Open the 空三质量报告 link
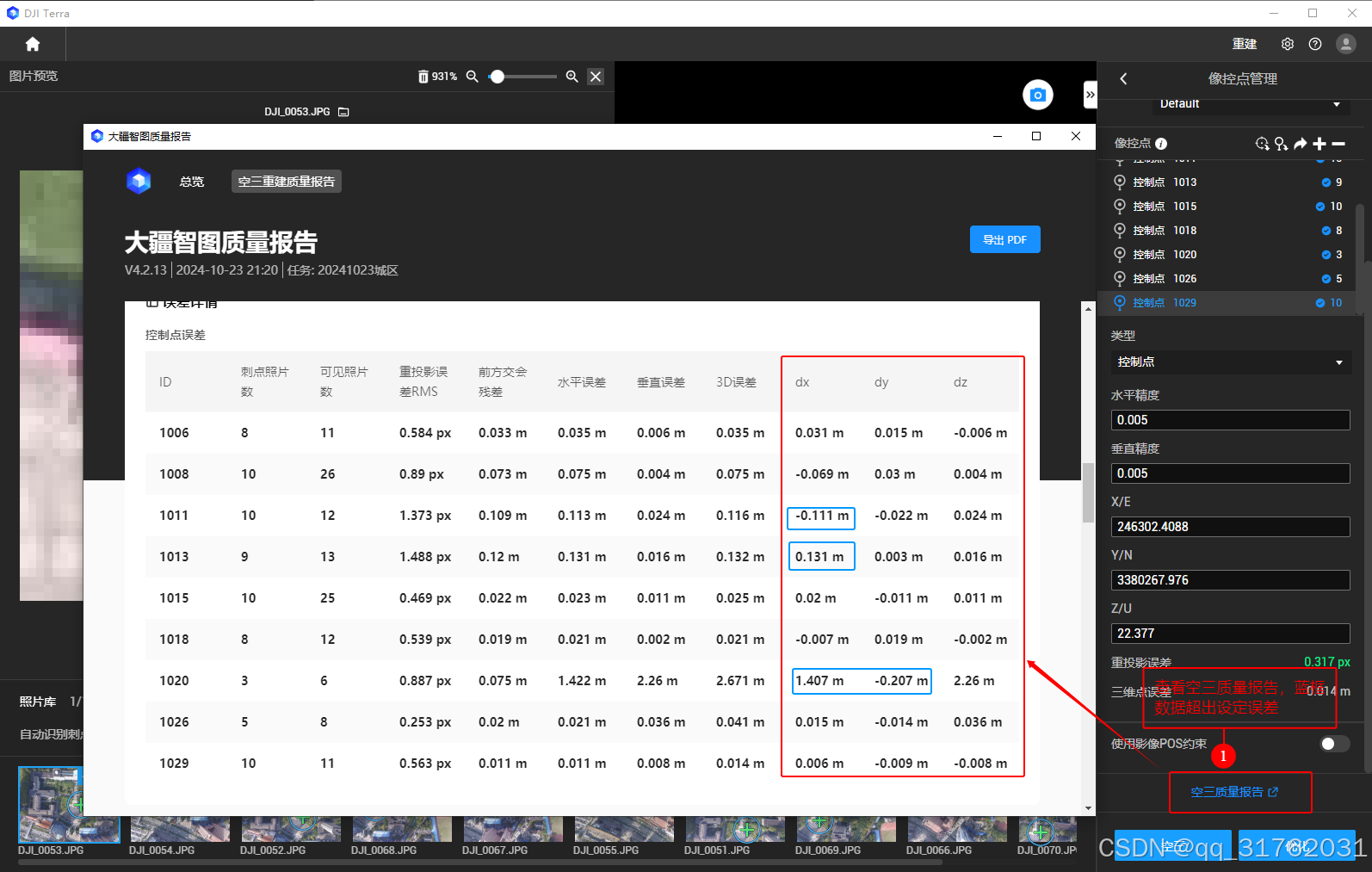This screenshot has width=1372, height=872. pyautogui.click(x=1234, y=792)
